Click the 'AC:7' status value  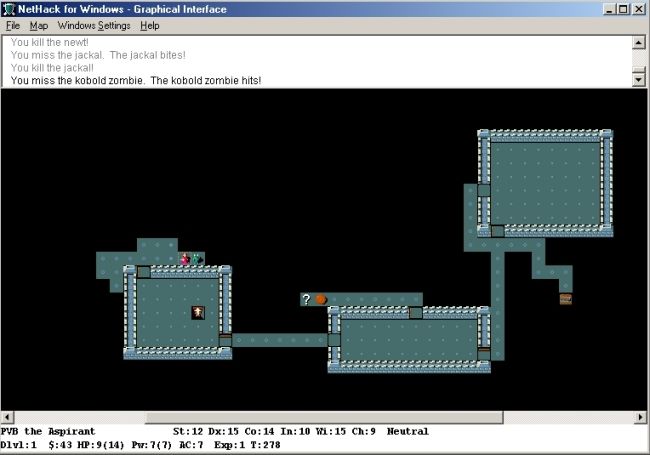pos(191,445)
